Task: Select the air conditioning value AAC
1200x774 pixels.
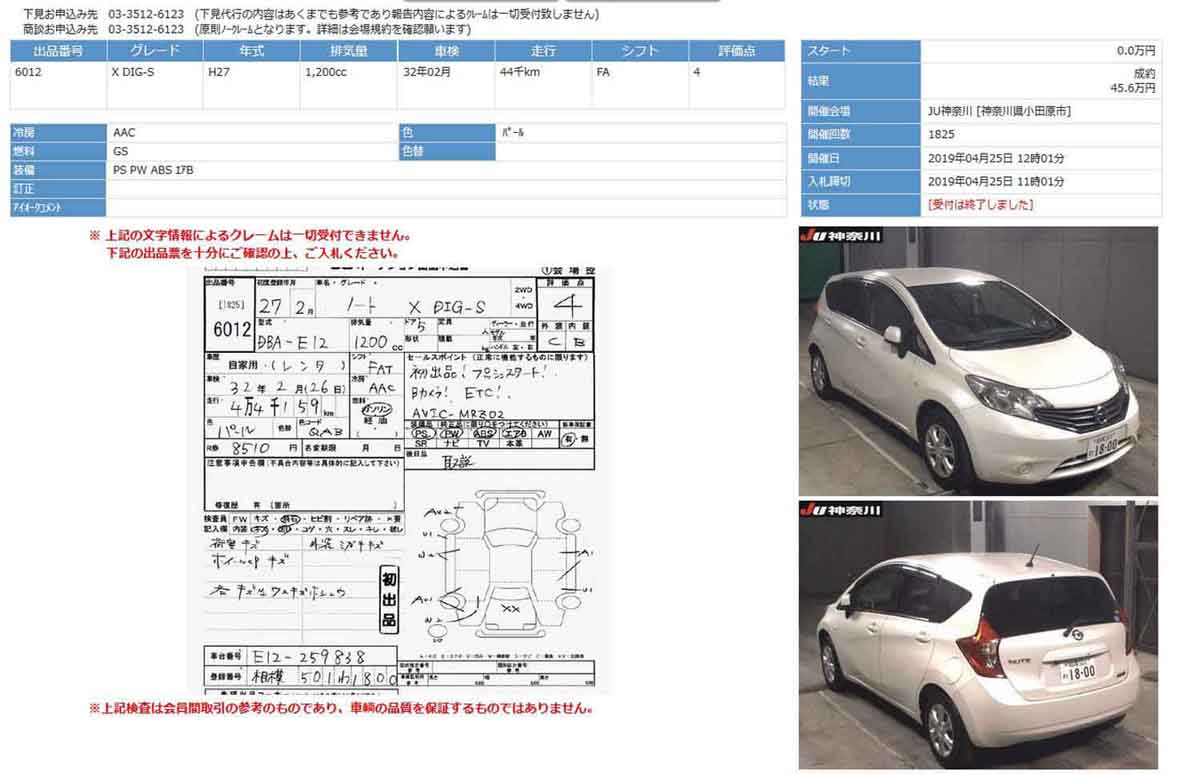Action: (x=124, y=132)
